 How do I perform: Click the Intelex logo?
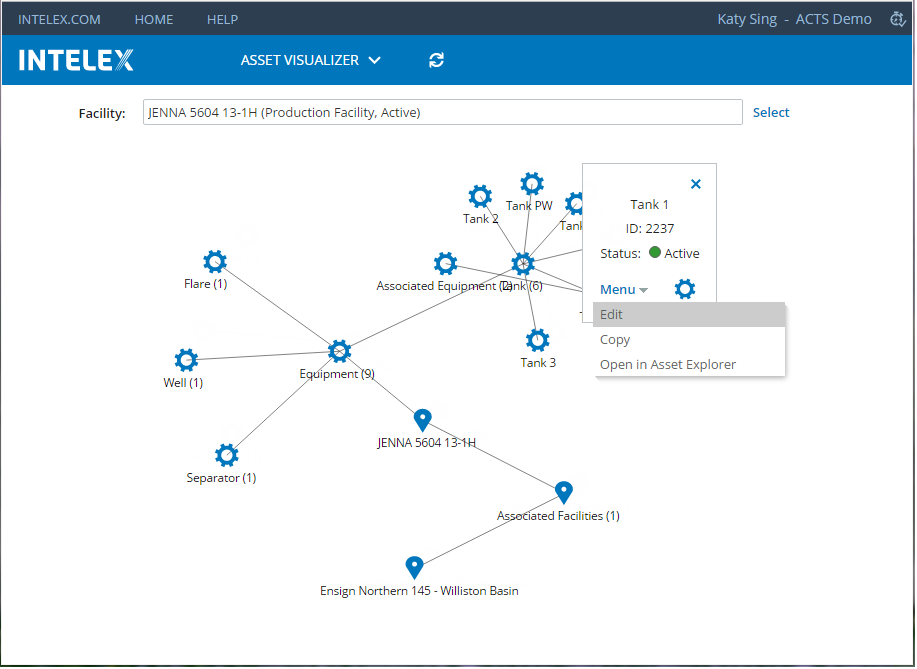pyautogui.click(x=76, y=60)
